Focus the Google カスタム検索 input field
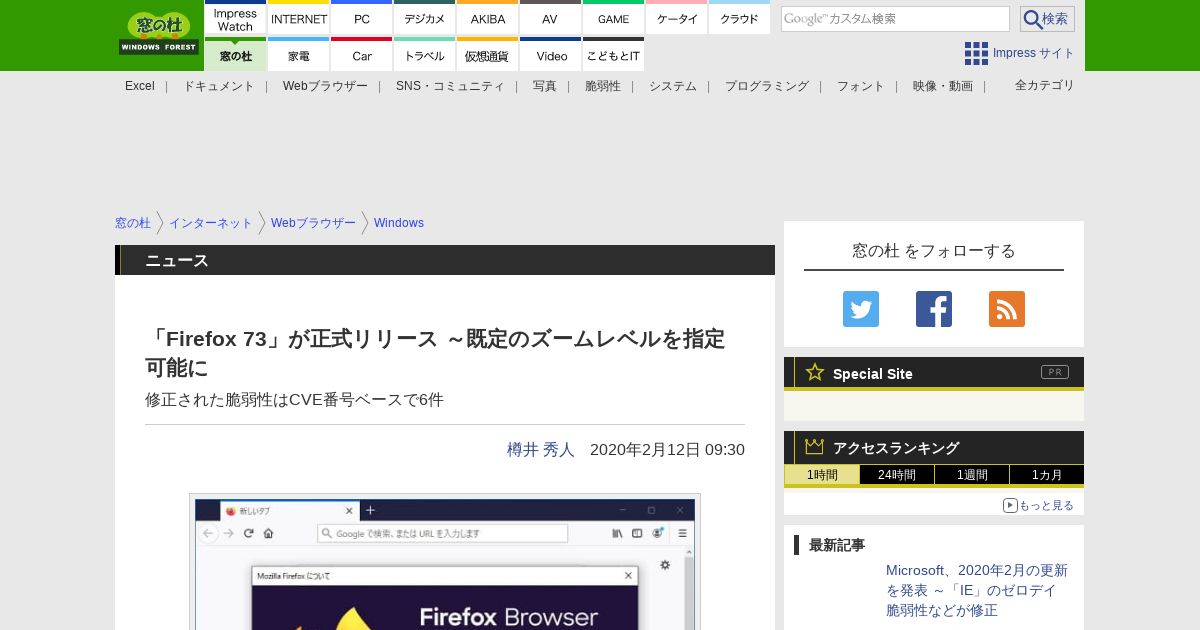Screen dimensions: 1200x630 [895, 19]
